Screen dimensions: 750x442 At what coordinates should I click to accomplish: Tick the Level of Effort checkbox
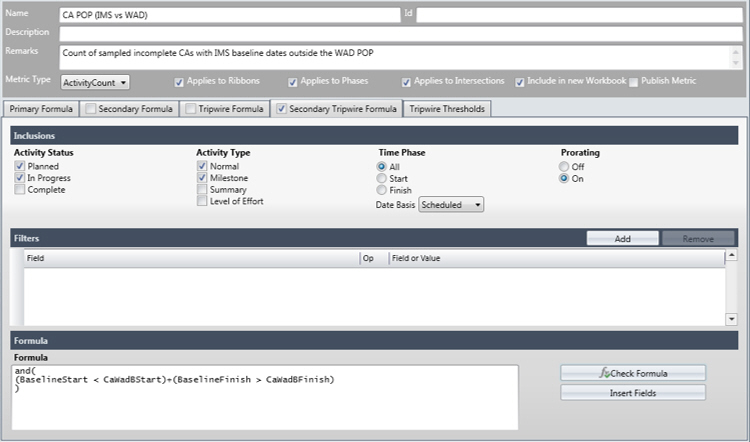(x=202, y=201)
